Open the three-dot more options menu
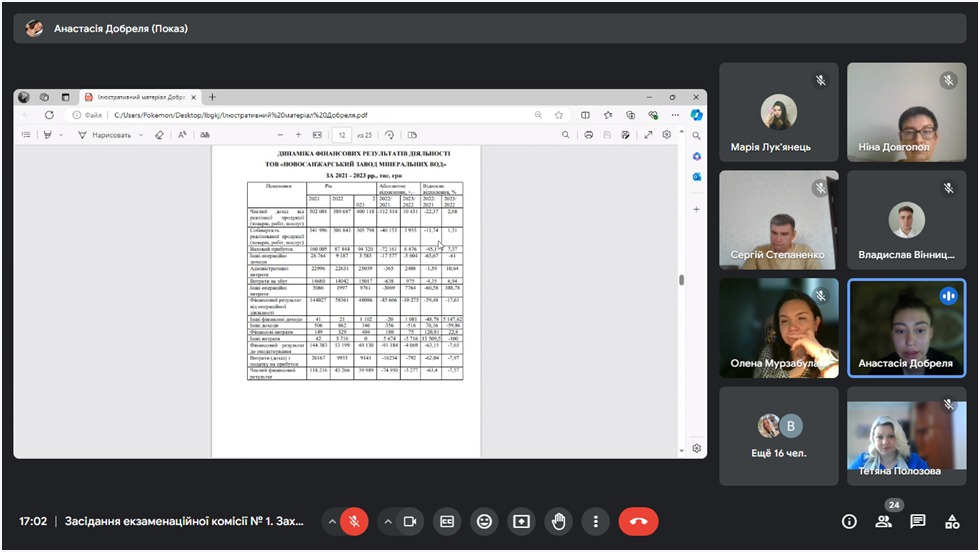This screenshot has height=552, width=980. pyautogui.click(x=595, y=521)
